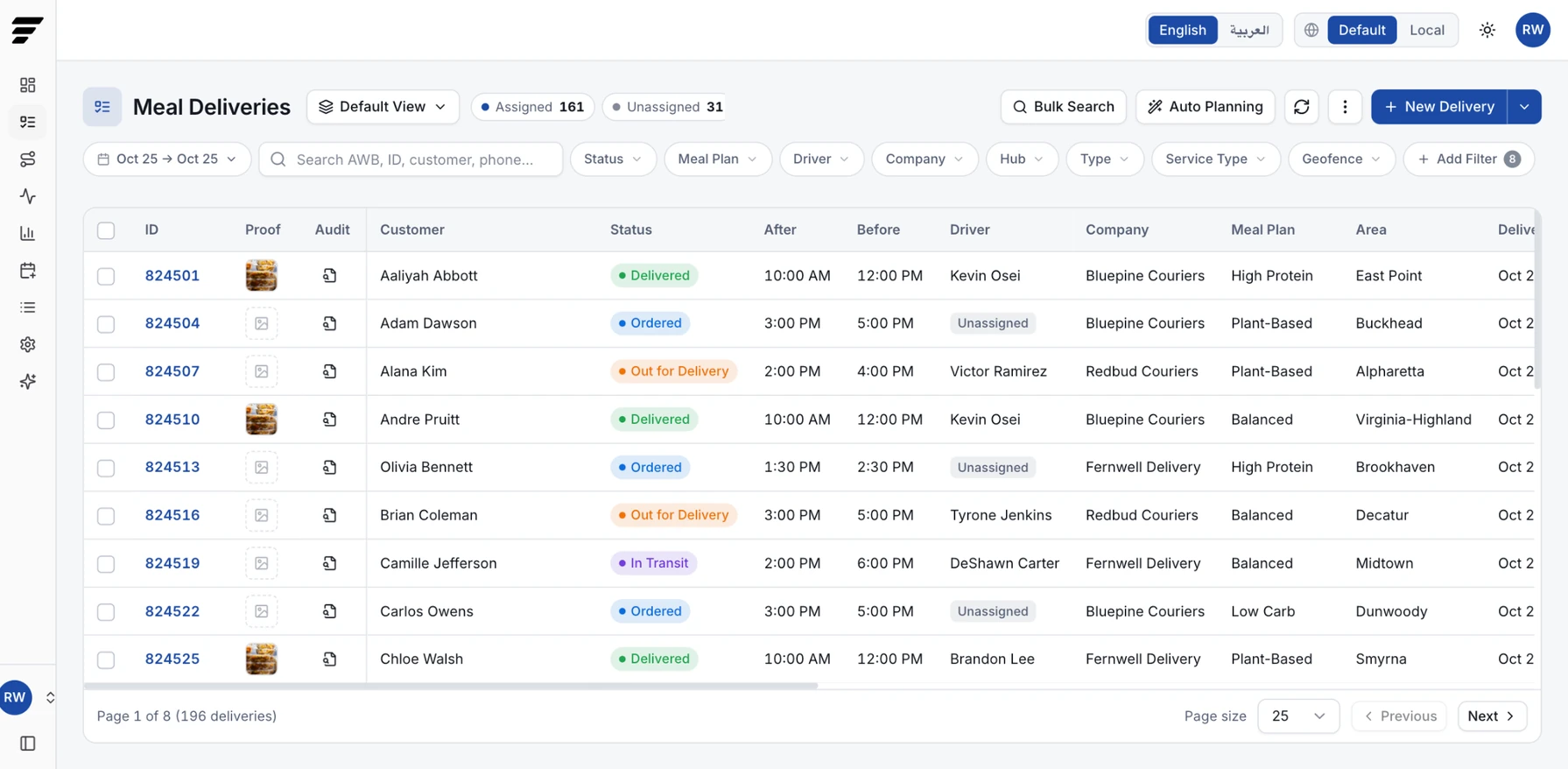Open the dashboard grid icon in sidebar
Screen dimensions: 1568x769
[28, 85]
